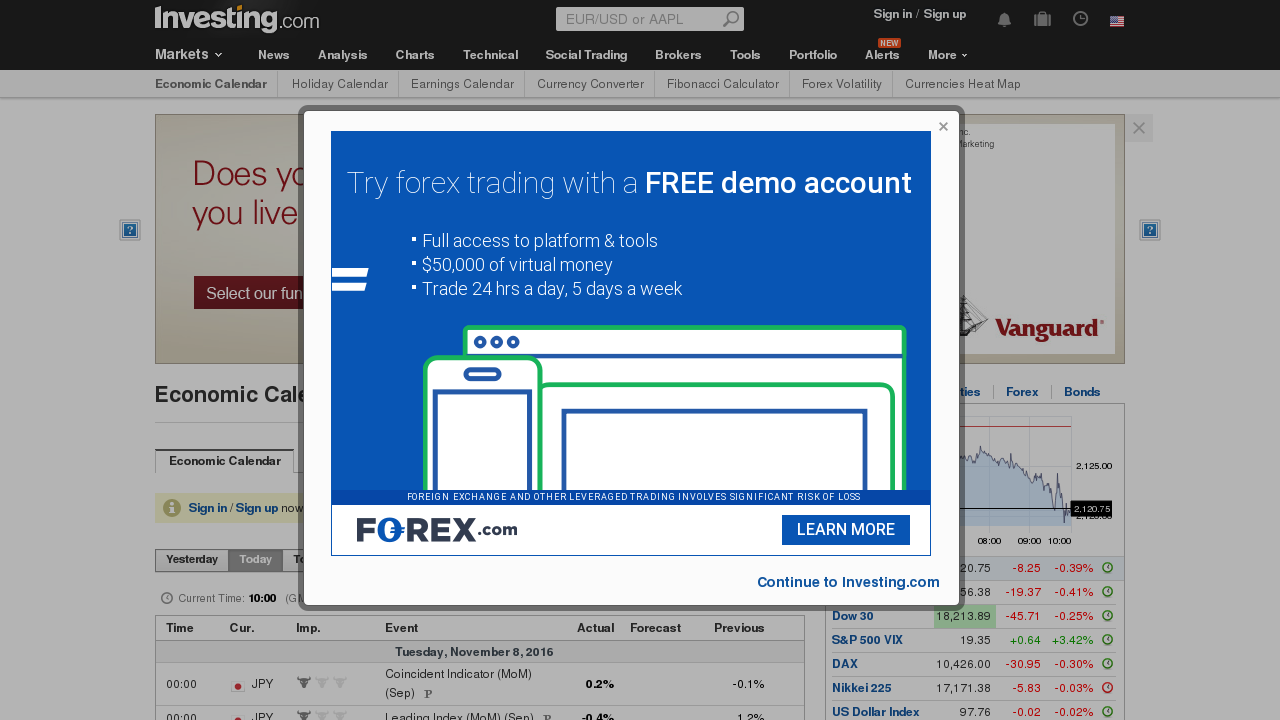Click bull importance icons in Coincident Indicator row
Screen dimensions: 1280x720
click(x=322, y=683)
